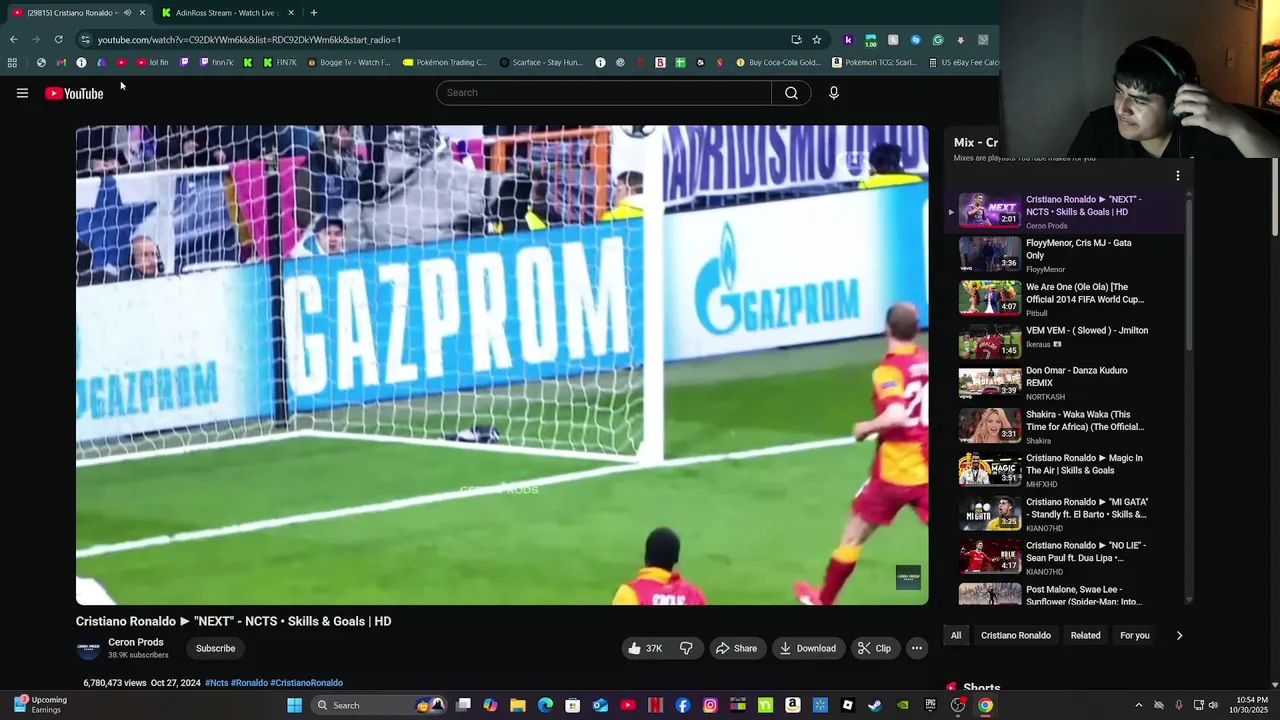Dislike the video with the thumbs-down button

tap(686, 648)
